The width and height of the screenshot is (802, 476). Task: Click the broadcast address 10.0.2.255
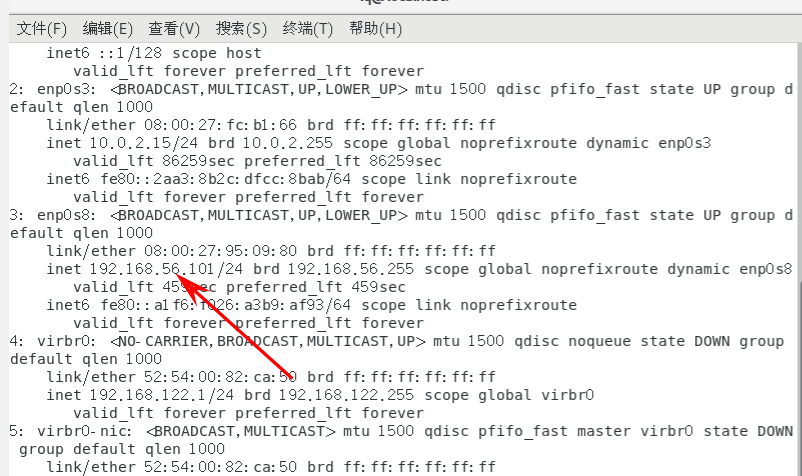[287, 143]
